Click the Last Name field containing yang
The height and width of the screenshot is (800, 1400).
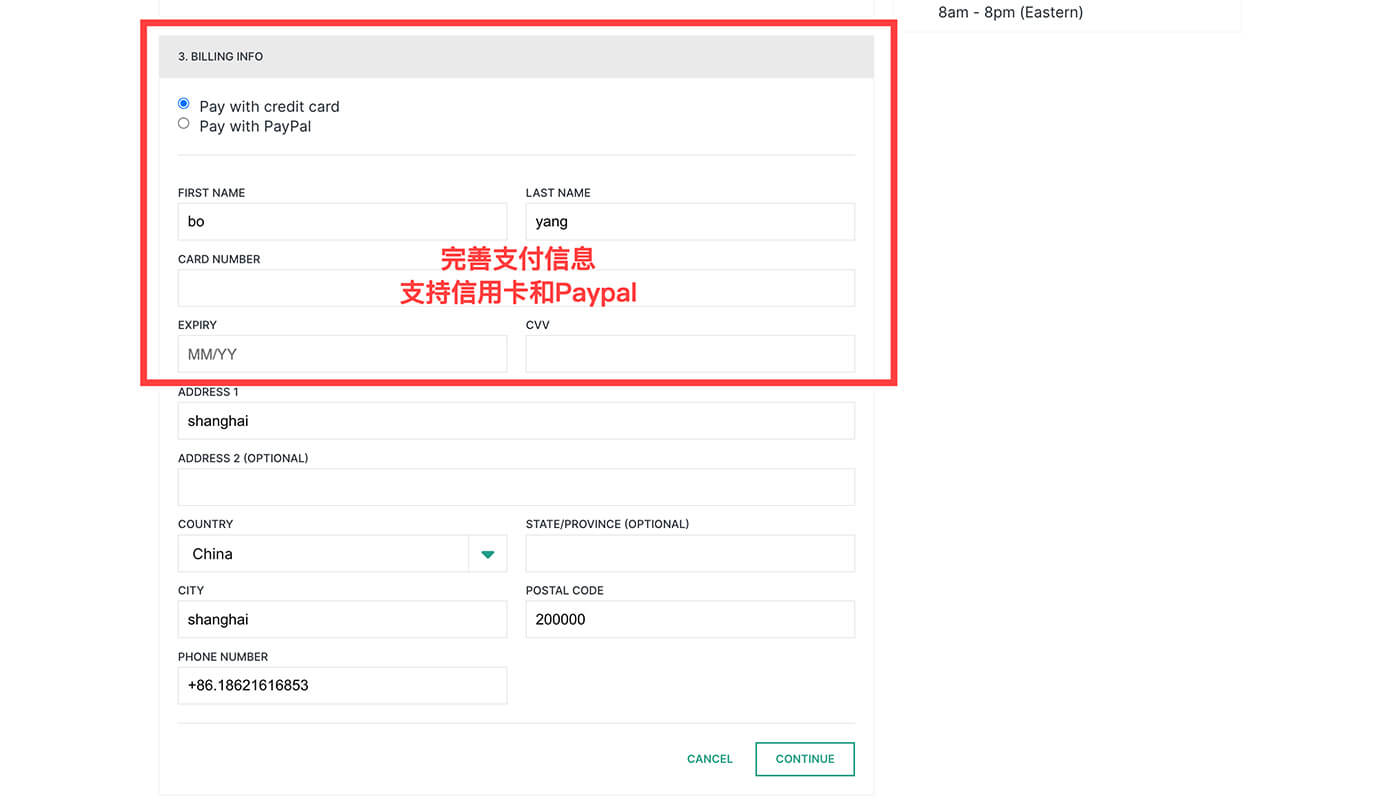pyautogui.click(x=690, y=222)
